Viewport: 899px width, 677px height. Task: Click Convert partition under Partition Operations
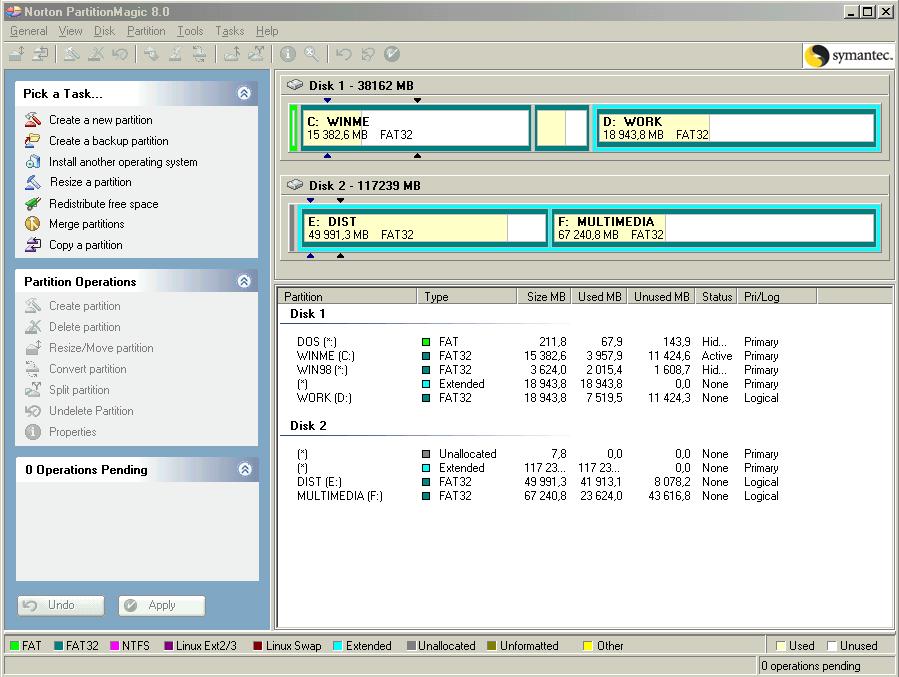[87, 369]
